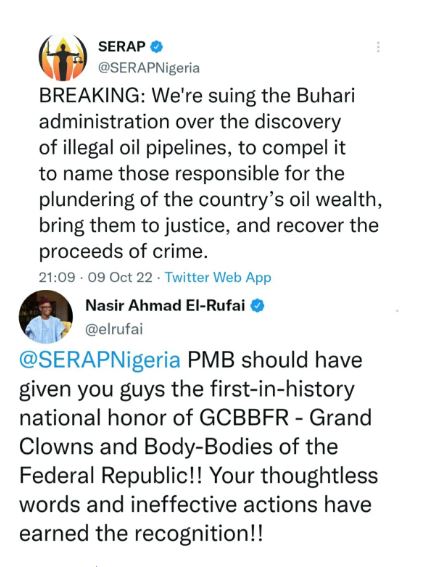
Task: Open the 21:09 timestamp of SERAP's tweet
Action: coord(57,277)
